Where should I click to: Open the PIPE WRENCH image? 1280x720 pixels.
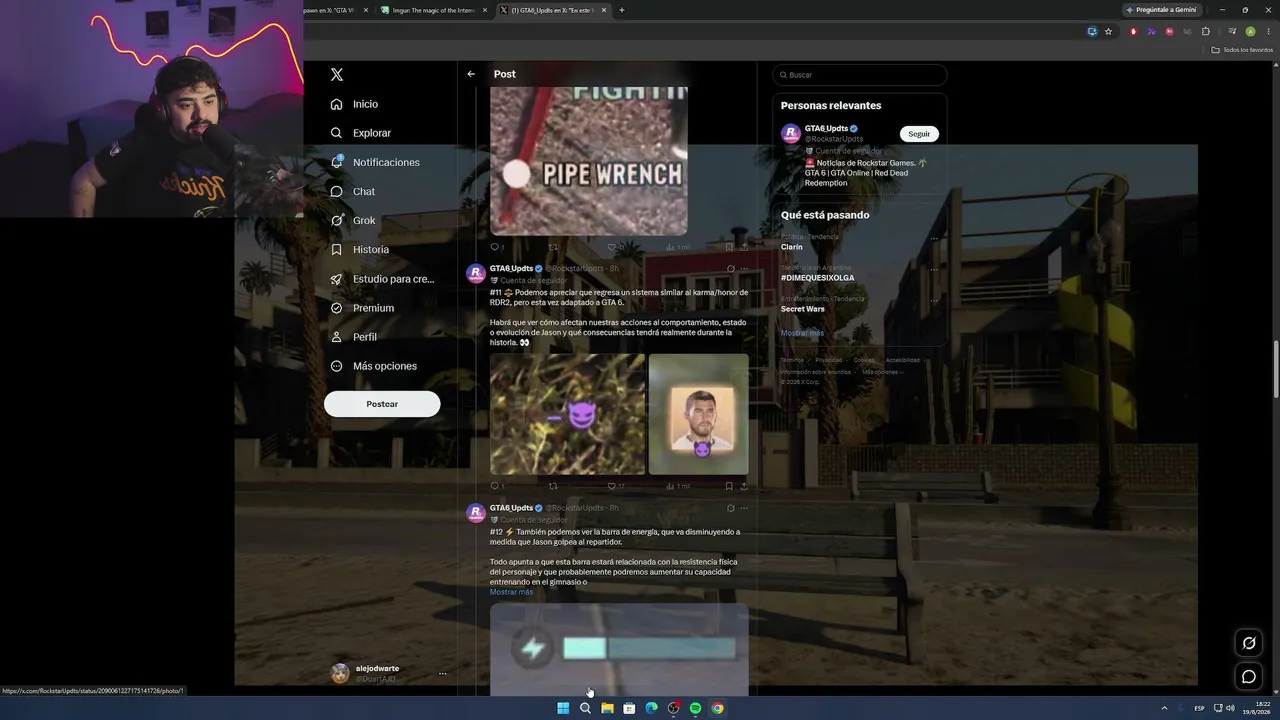click(x=589, y=160)
